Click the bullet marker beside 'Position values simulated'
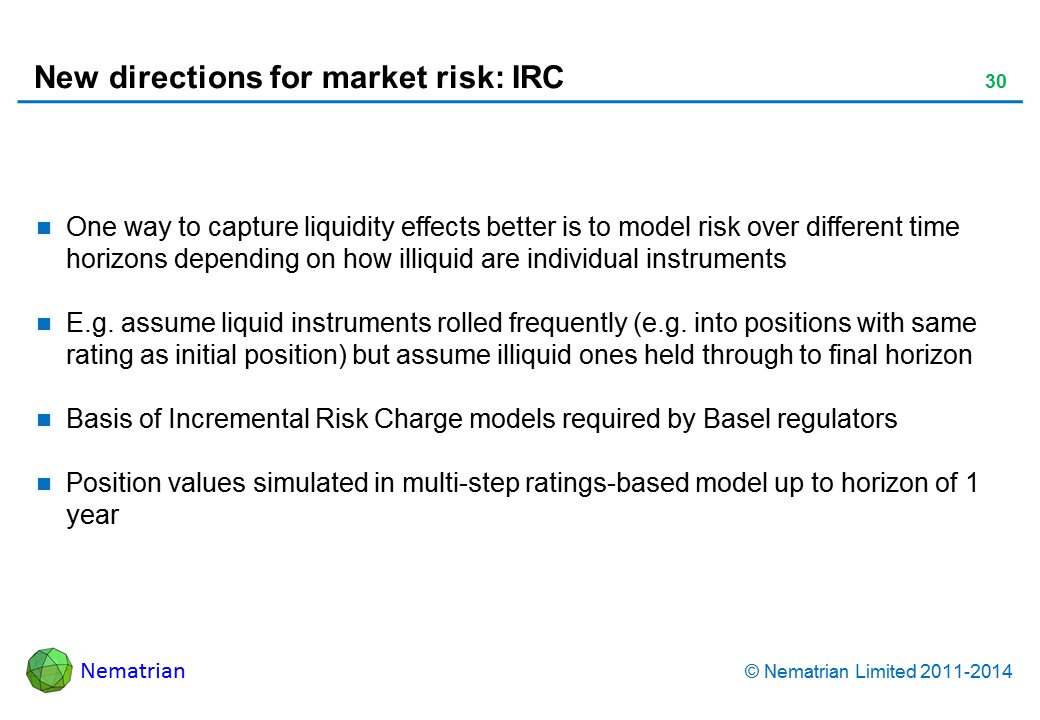 45,485
